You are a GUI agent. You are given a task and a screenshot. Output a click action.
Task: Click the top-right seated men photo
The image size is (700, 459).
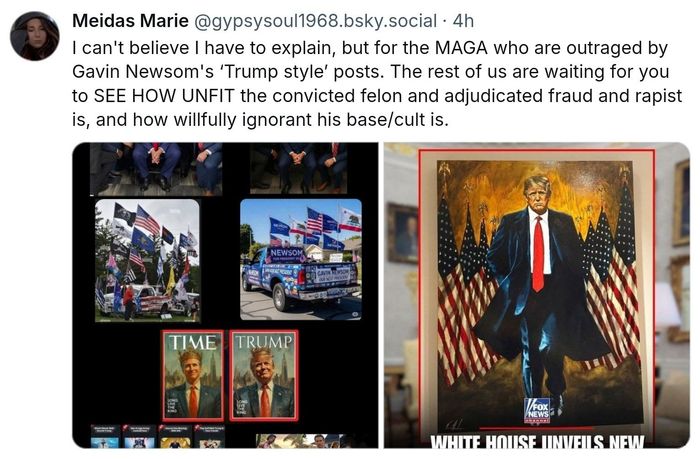(298, 168)
